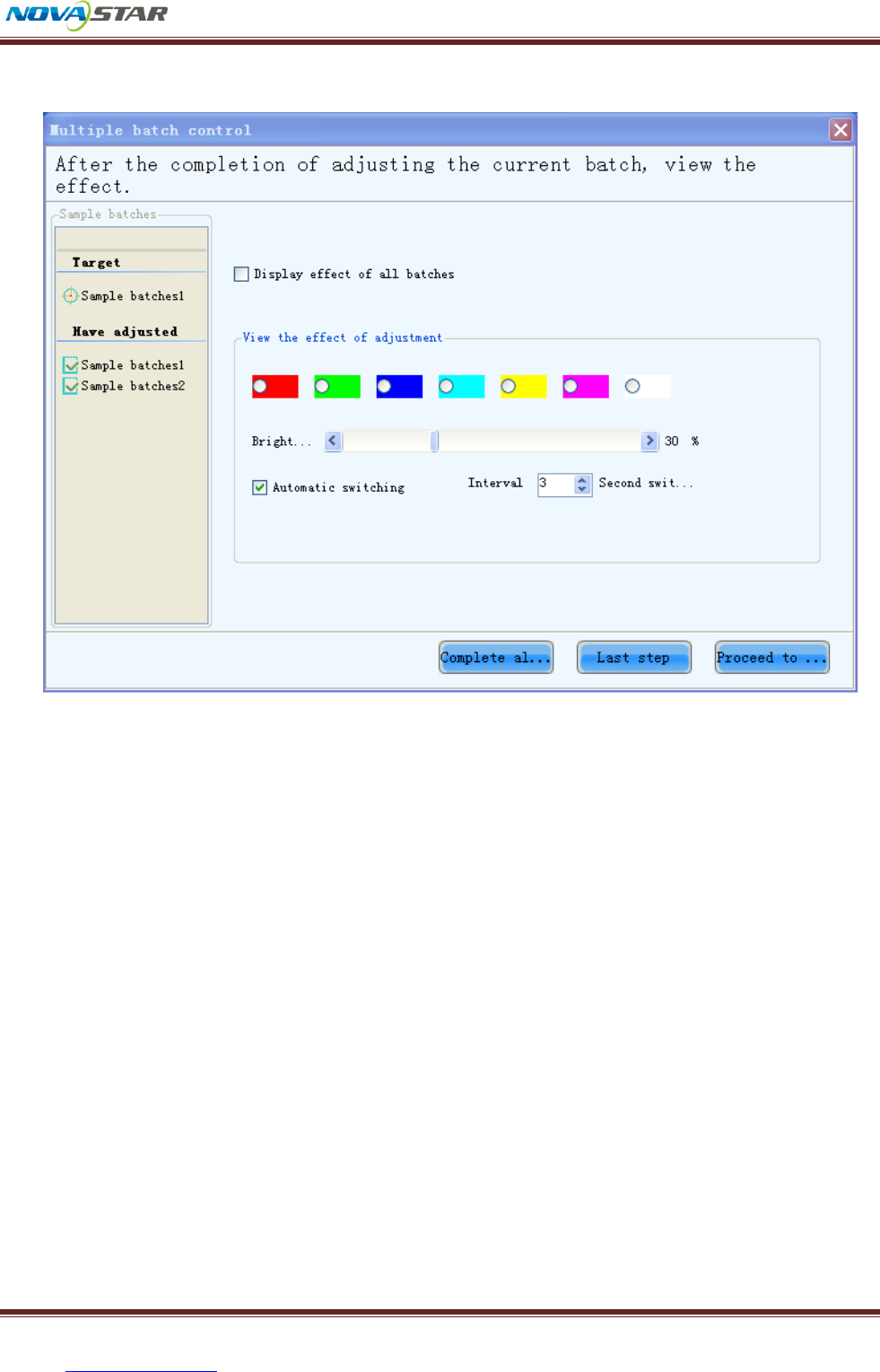Image resolution: width=880 pixels, height=1372 pixels.
Task: Select the green color radio button
Action: pyautogui.click(x=322, y=386)
